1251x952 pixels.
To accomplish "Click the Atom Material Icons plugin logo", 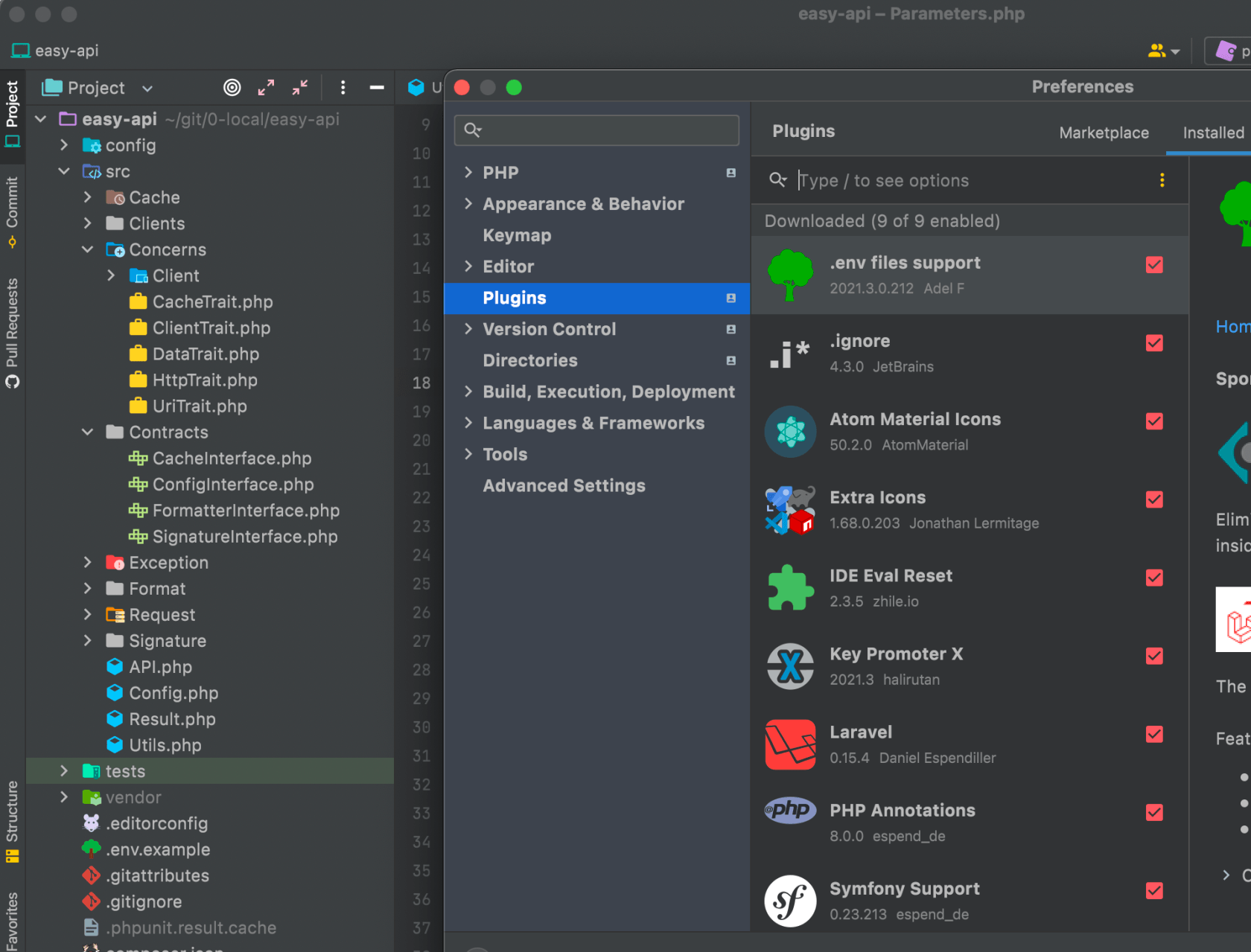I will [x=790, y=432].
